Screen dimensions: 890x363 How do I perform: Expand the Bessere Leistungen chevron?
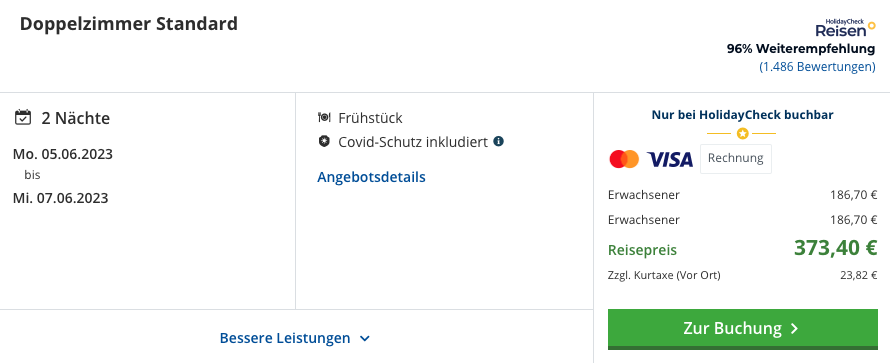(365, 339)
